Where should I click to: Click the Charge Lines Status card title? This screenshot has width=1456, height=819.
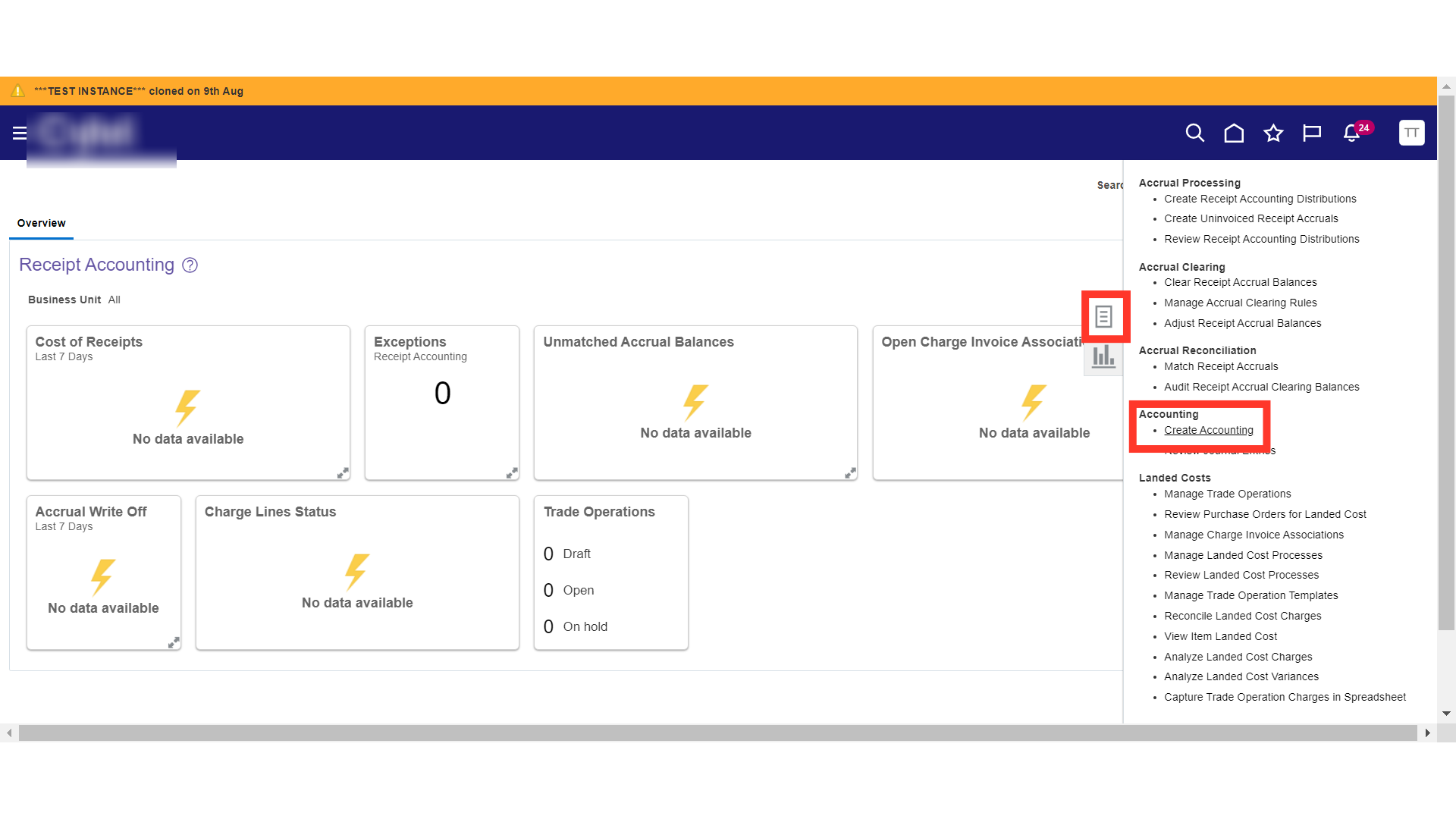pyautogui.click(x=270, y=512)
